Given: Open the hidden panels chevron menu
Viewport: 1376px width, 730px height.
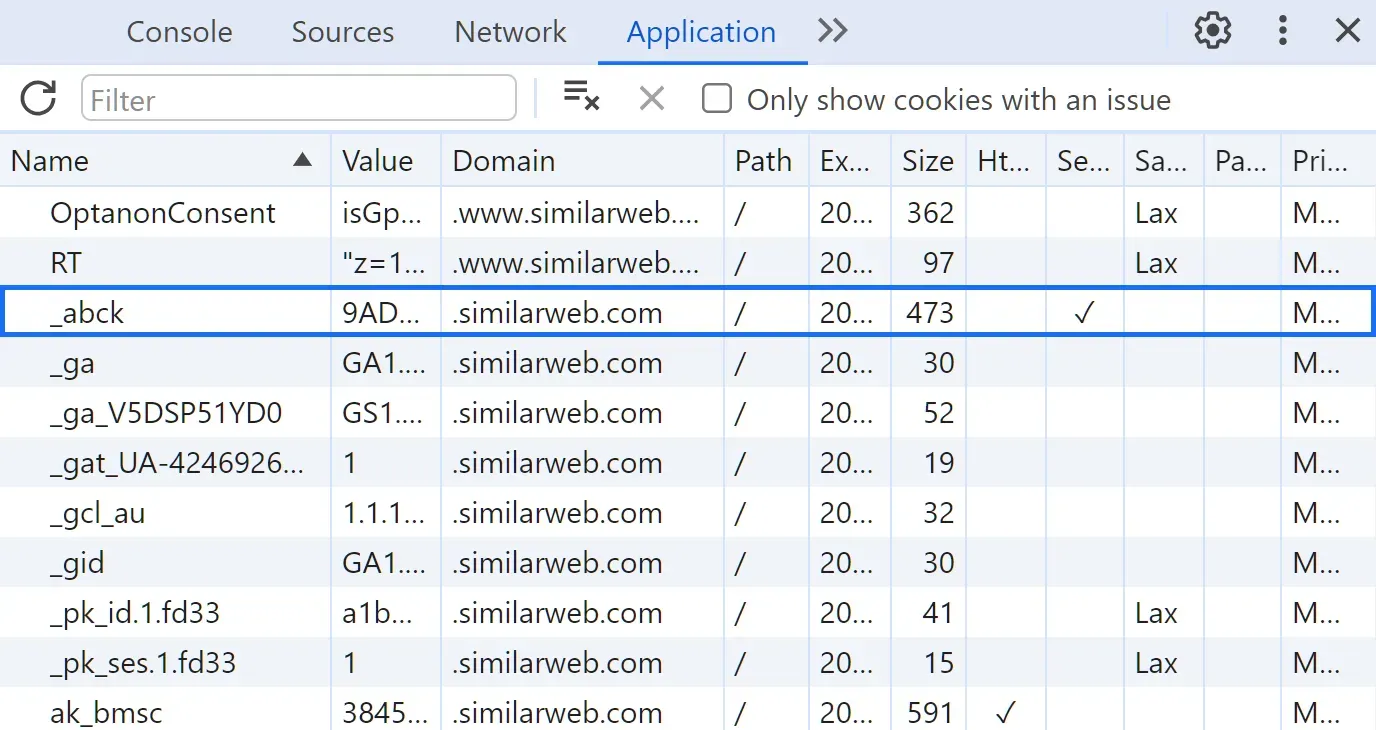Looking at the screenshot, I should 832,31.
